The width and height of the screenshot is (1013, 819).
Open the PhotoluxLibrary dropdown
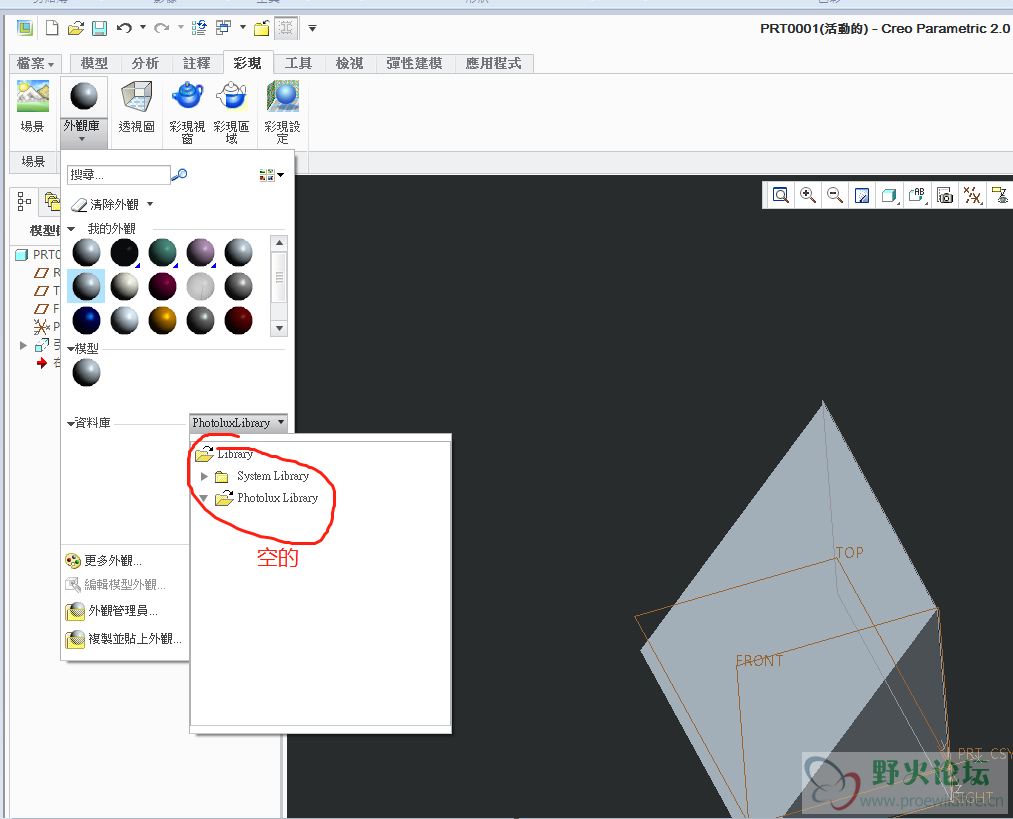(238, 423)
